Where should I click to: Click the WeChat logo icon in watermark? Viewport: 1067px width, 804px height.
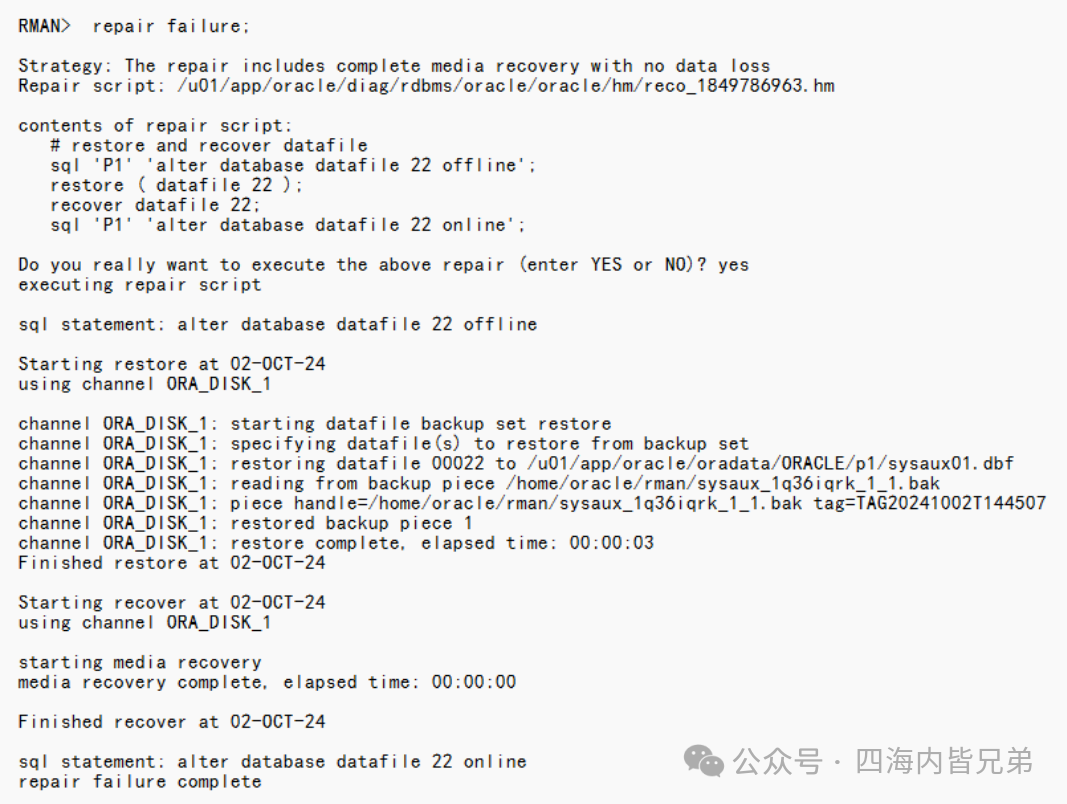coord(704,760)
